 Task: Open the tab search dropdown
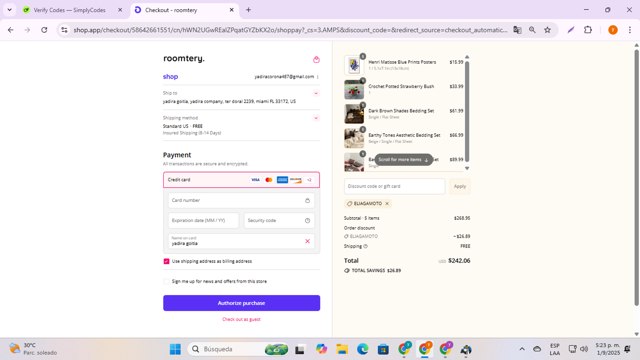[x=9, y=10]
